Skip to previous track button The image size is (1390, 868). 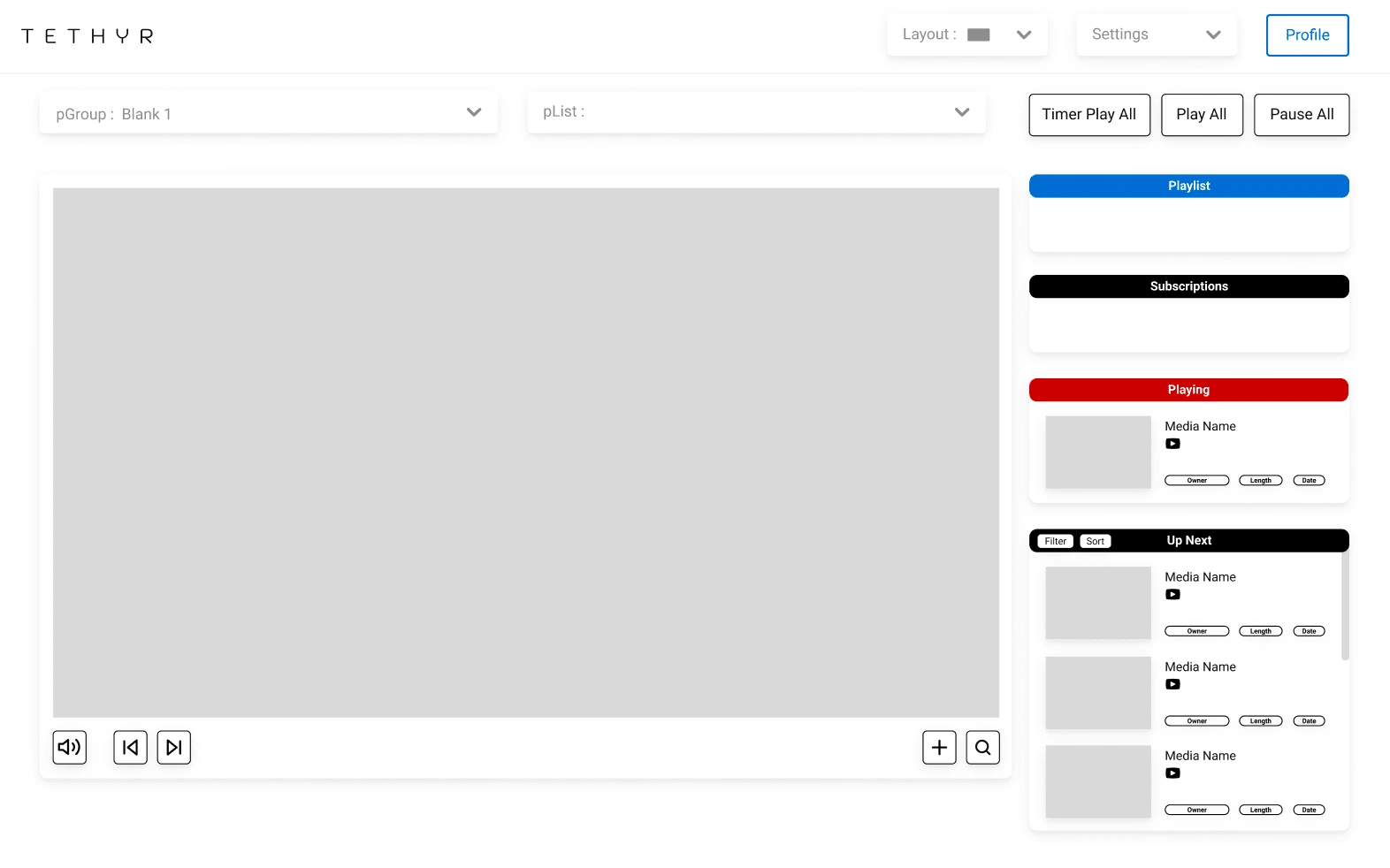point(131,748)
